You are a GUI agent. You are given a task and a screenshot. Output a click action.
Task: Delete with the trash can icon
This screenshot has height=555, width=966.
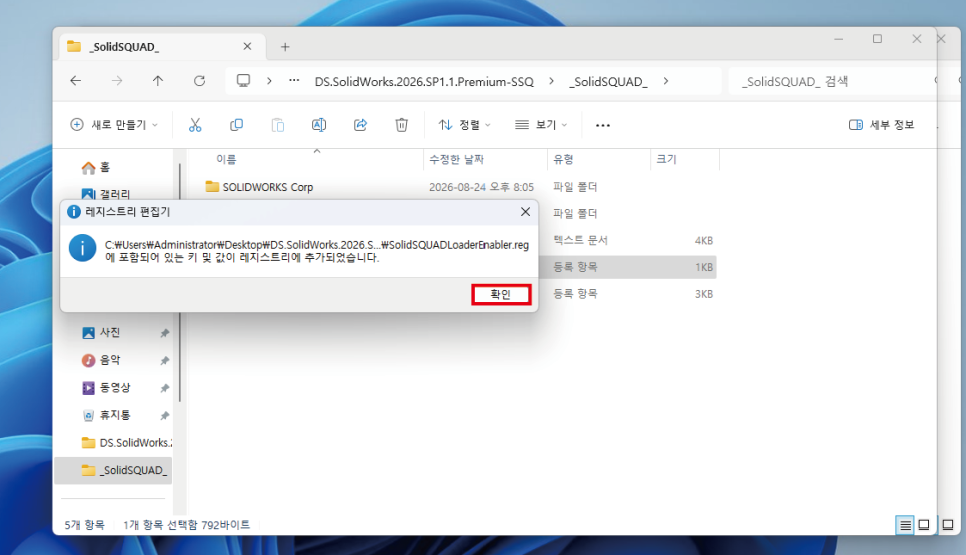click(x=402, y=125)
